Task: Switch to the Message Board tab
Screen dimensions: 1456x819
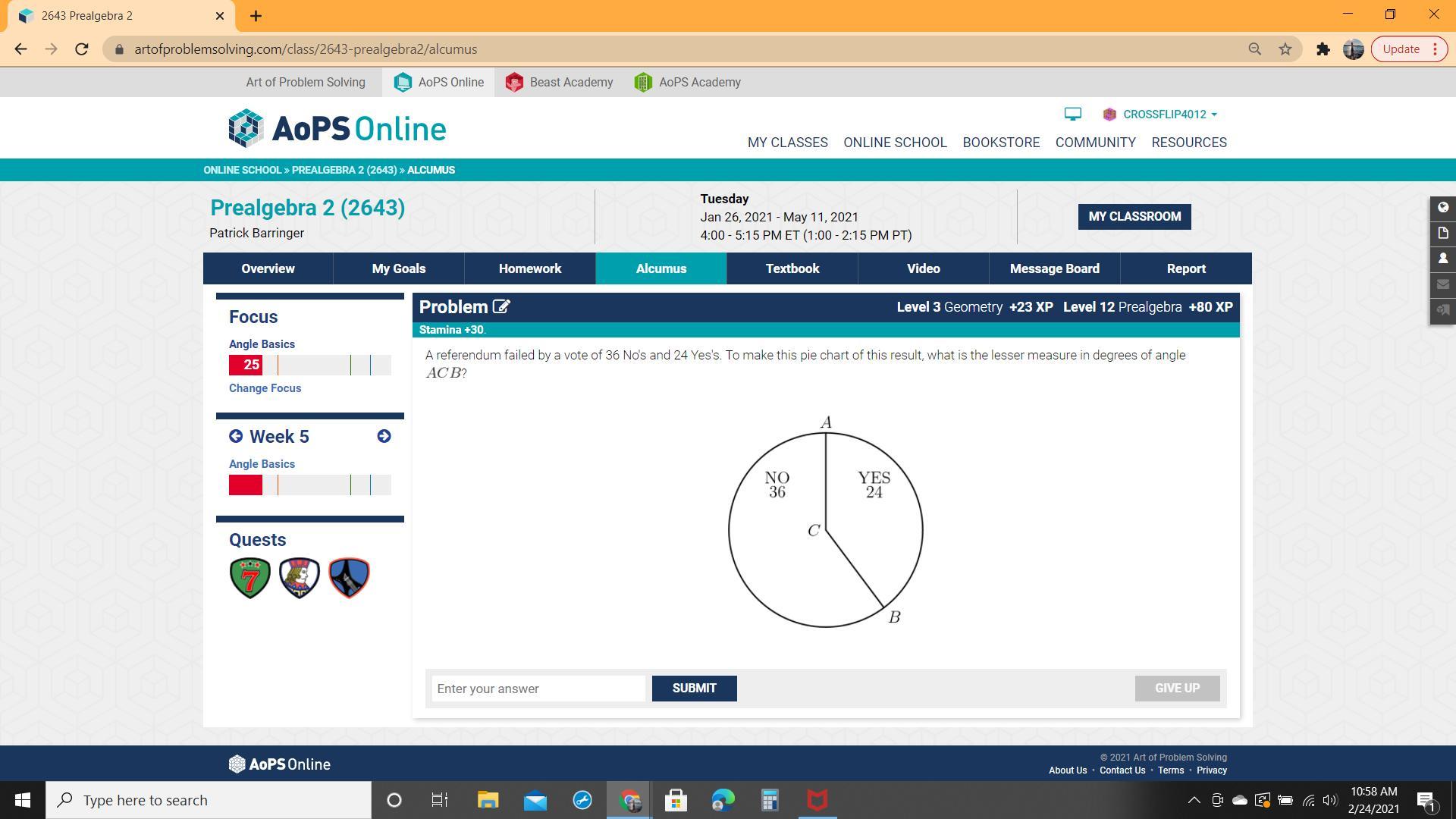Action: tap(1054, 269)
